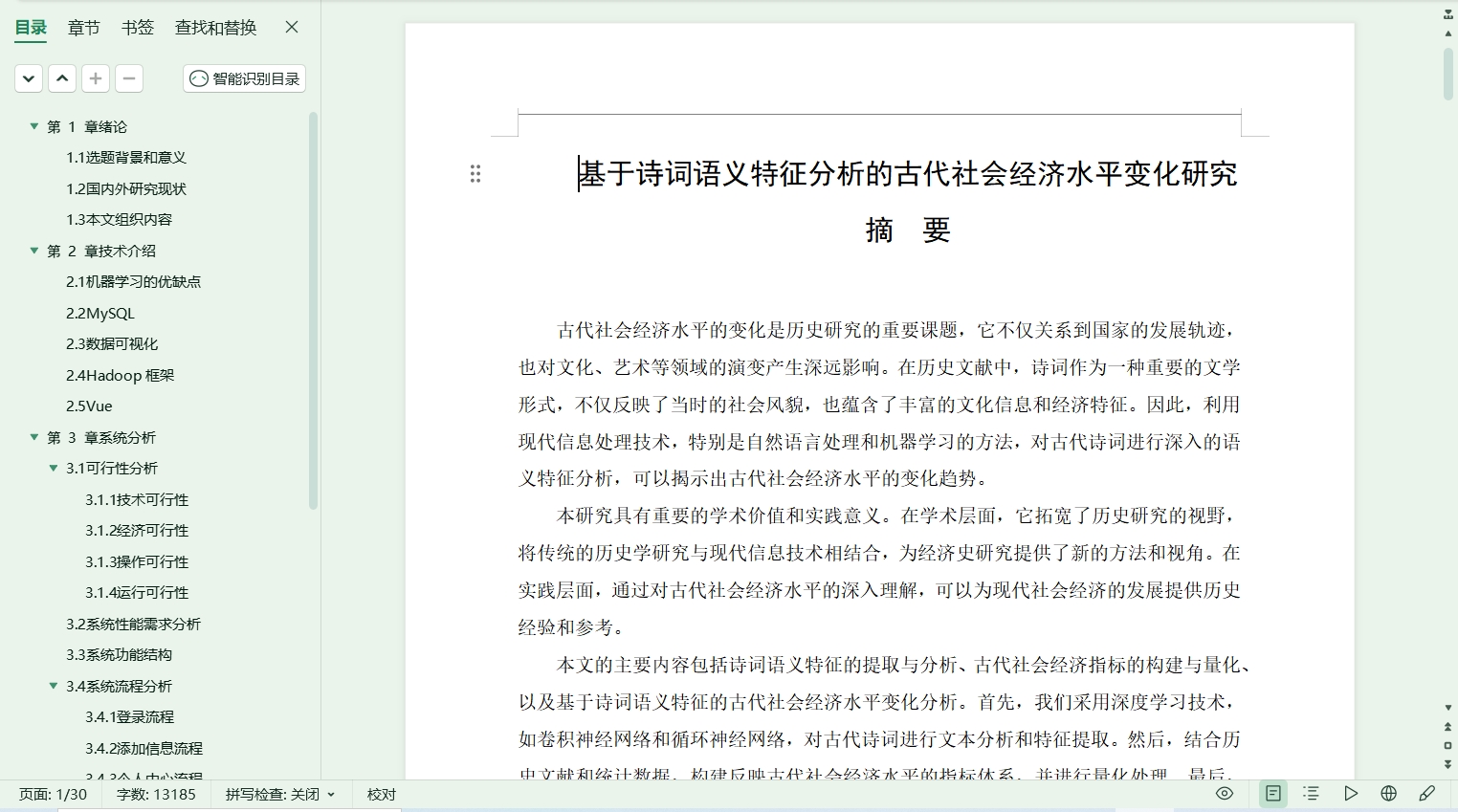Click 字数: 13185 word count
This screenshot has width=1458, height=812.
156,795
